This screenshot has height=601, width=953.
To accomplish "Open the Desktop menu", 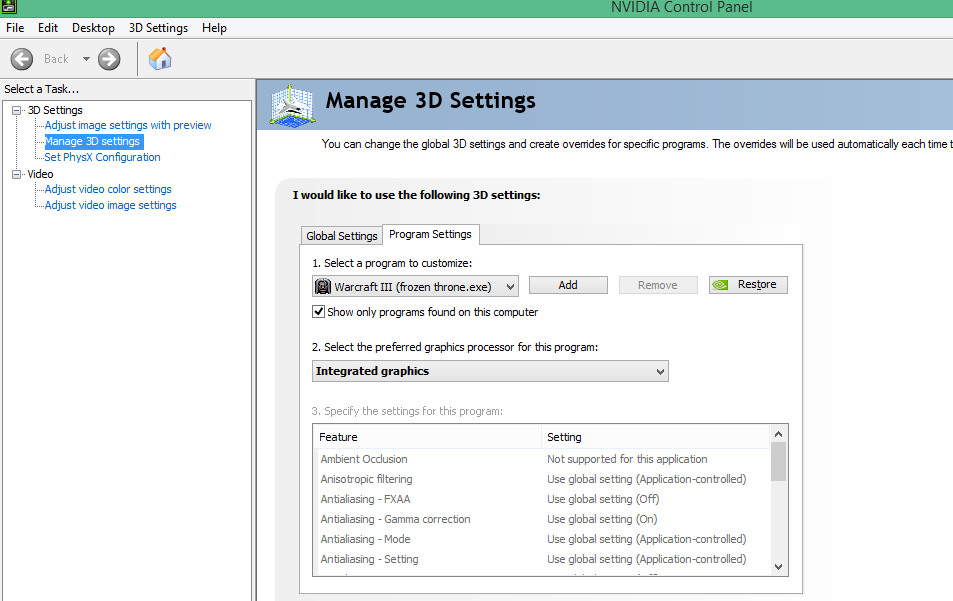I will pos(93,28).
